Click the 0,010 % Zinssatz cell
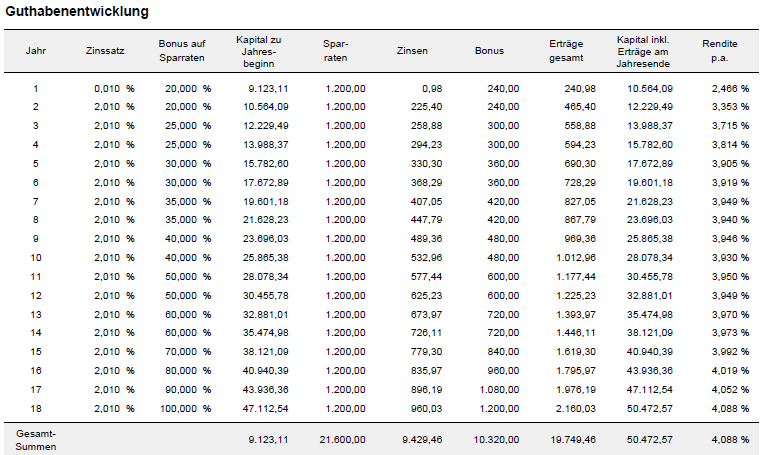This screenshot has width=761, height=455. pos(113,88)
